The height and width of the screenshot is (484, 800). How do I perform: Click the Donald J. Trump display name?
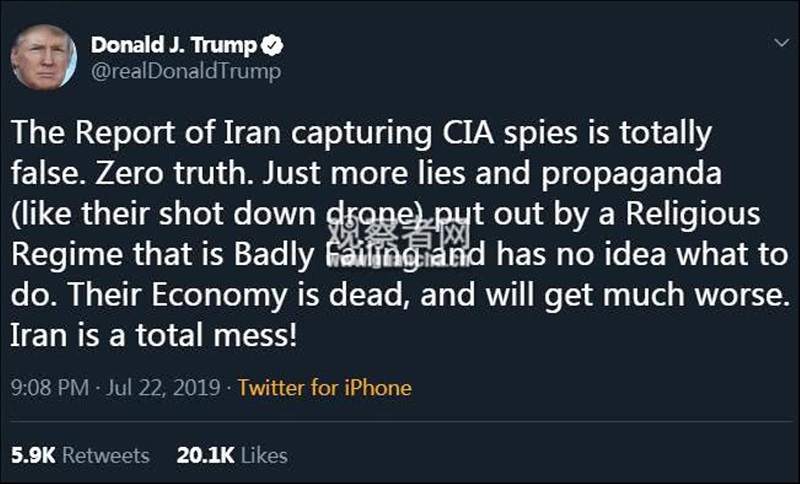coord(175,45)
